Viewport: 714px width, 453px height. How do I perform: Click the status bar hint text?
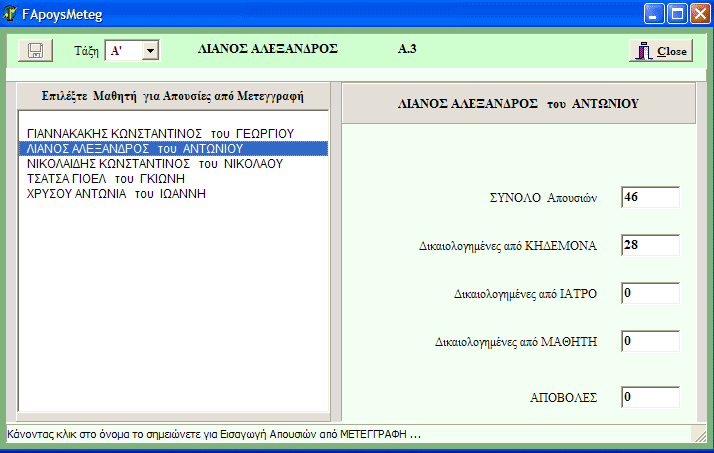tap(214, 435)
